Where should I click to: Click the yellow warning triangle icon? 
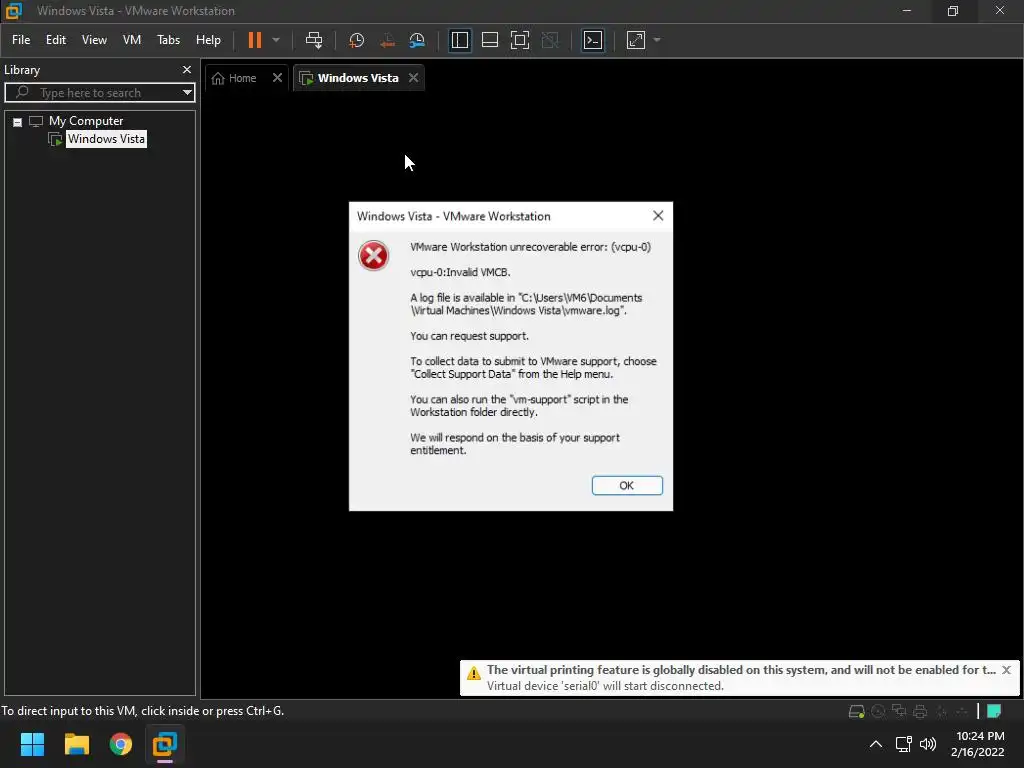coord(473,673)
